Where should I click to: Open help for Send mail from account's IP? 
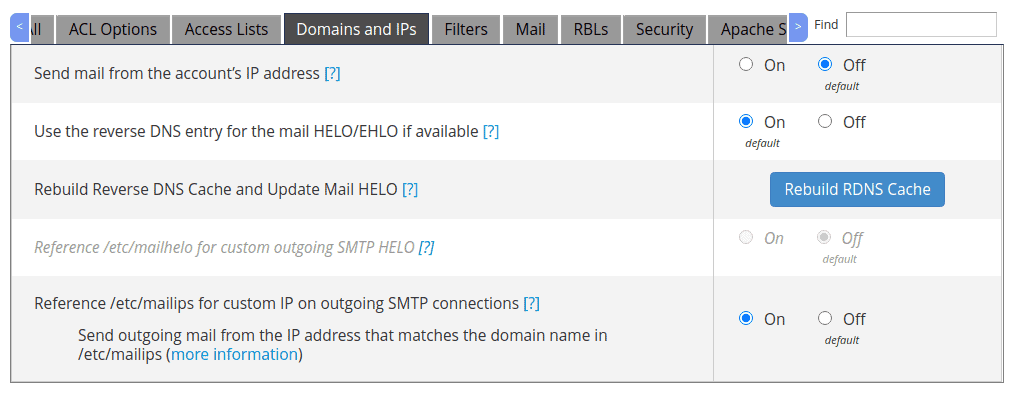[x=332, y=74]
